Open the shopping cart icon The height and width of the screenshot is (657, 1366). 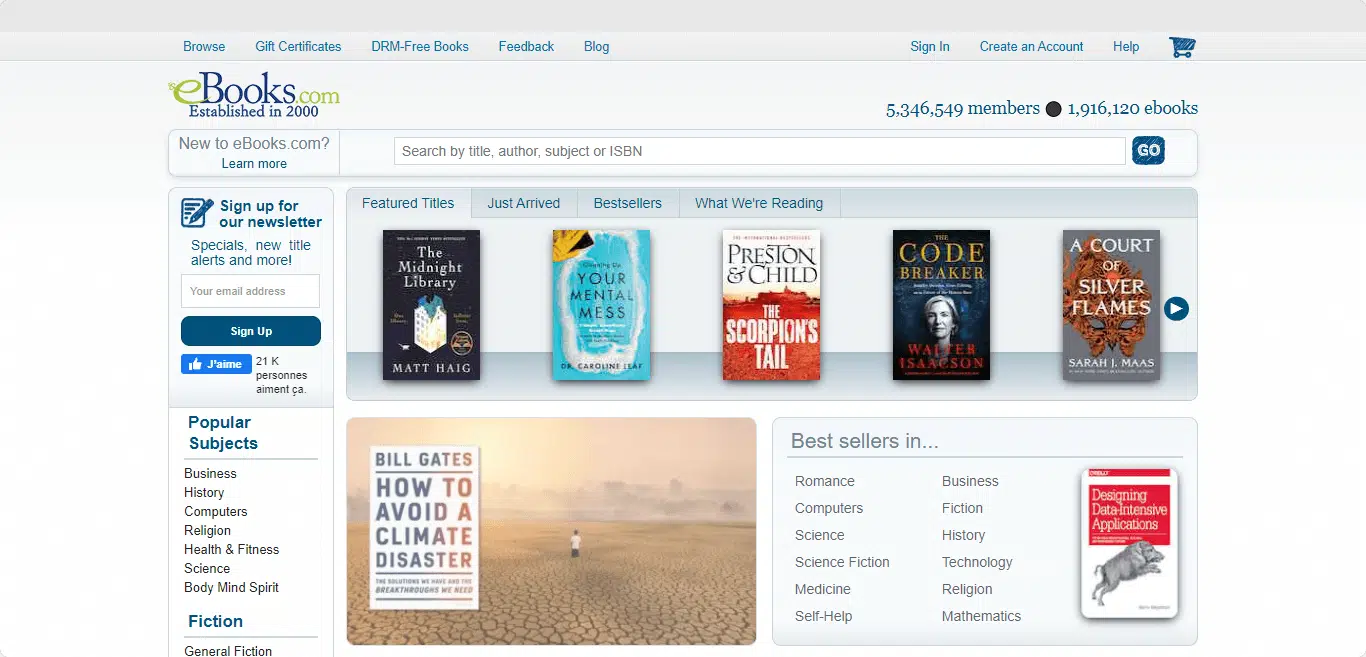pyautogui.click(x=1182, y=47)
